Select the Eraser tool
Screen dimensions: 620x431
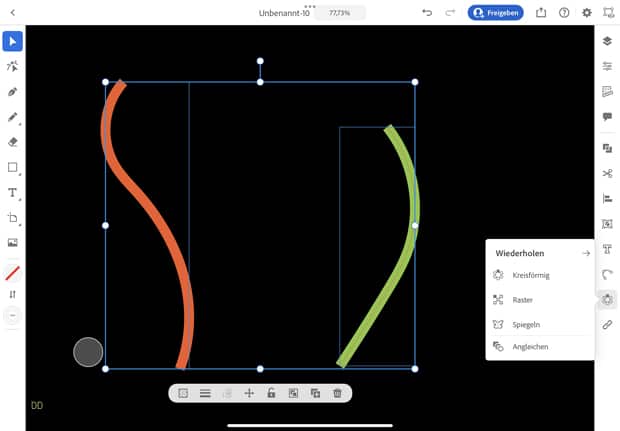[x=13, y=142]
